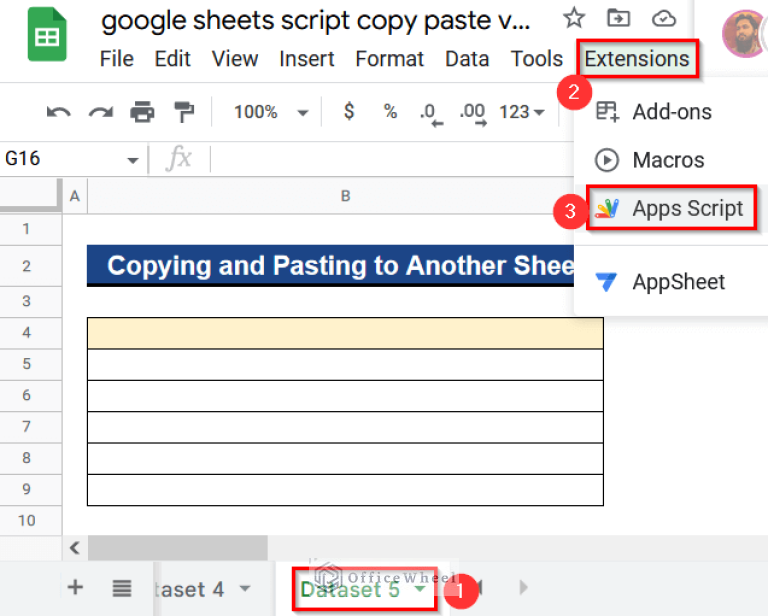Select Apps Script menu entry
Image resolution: width=768 pixels, height=616 pixels.
pos(671,208)
